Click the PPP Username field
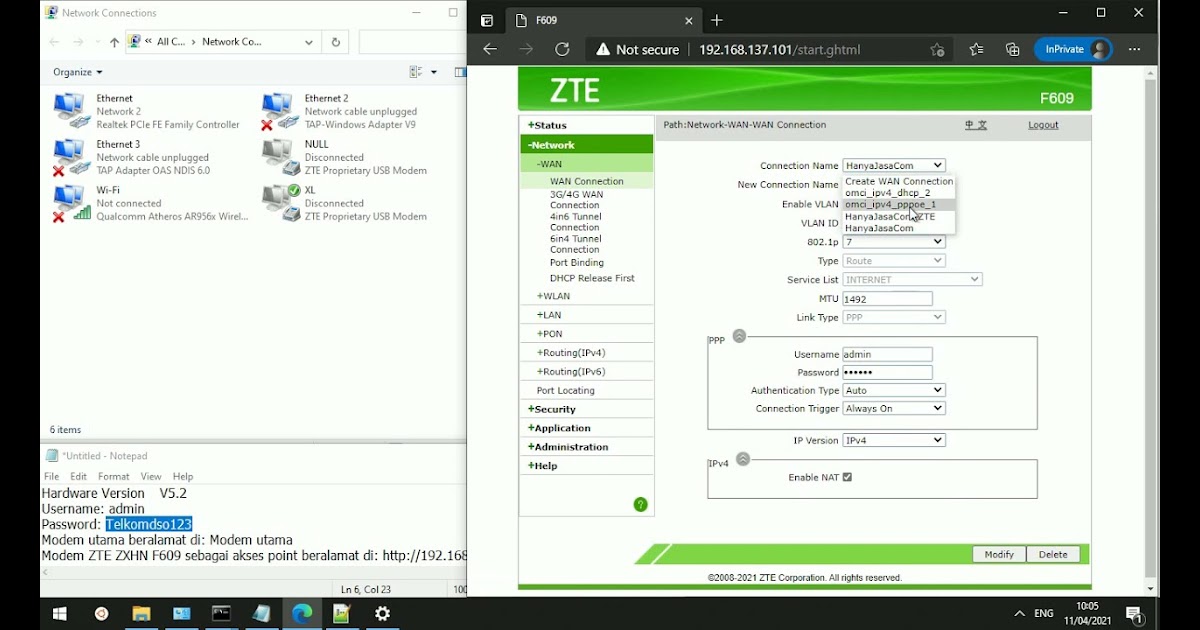The height and width of the screenshot is (630, 1200). coord(888,354)
